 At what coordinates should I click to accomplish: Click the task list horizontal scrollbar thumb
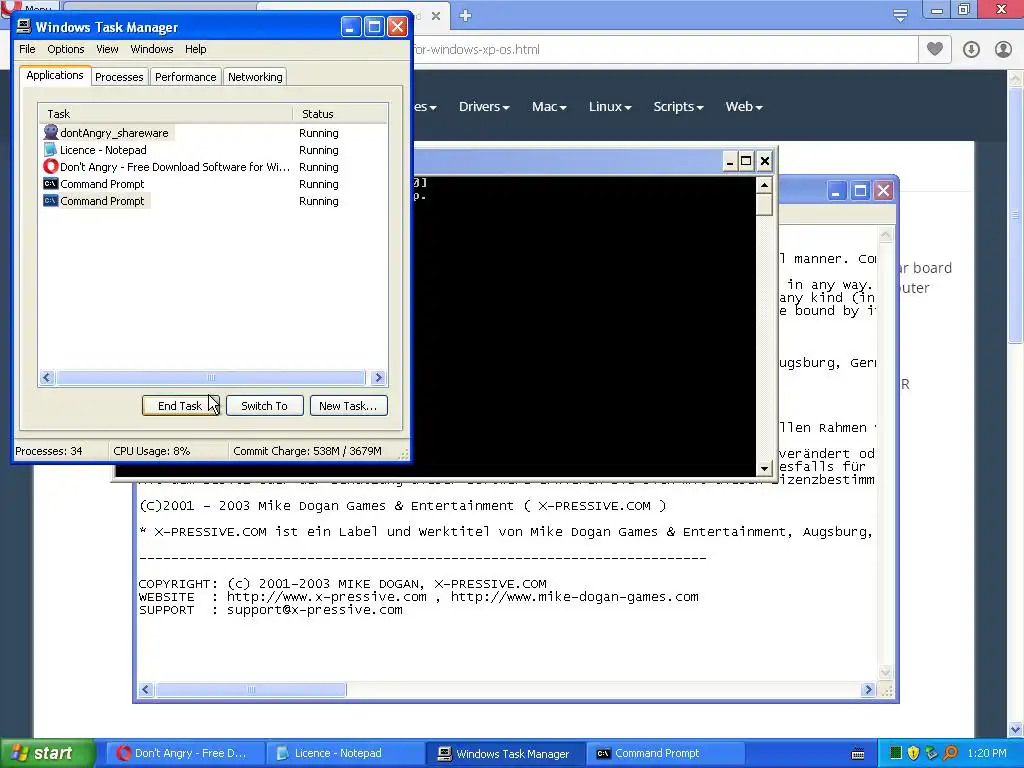[x=210, y=377]
